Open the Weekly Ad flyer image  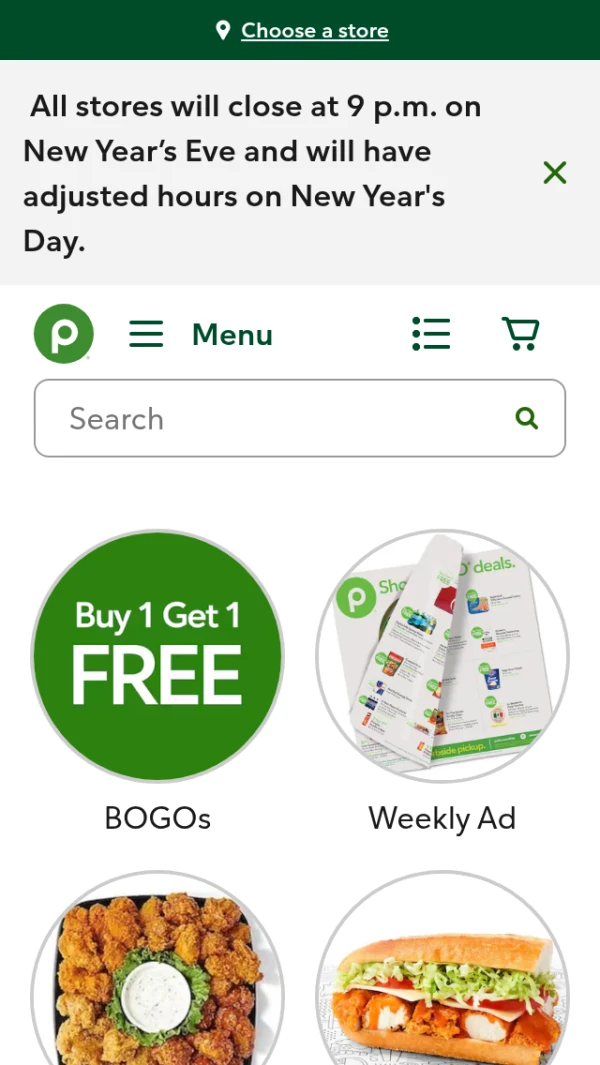point(442,656)
